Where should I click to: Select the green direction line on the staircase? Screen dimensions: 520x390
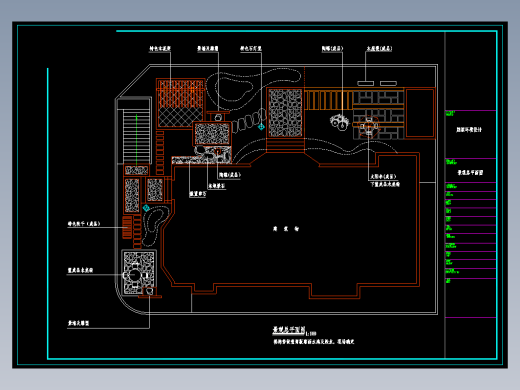(x=136, y=140)
